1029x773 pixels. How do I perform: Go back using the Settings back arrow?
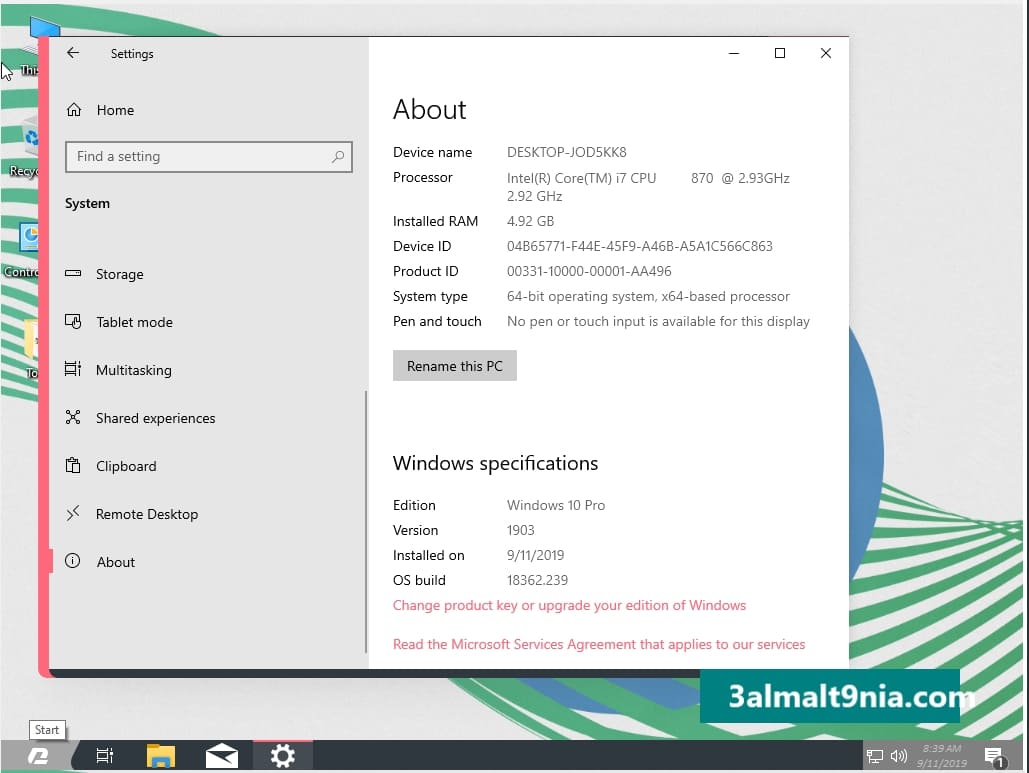pos(73,53)
